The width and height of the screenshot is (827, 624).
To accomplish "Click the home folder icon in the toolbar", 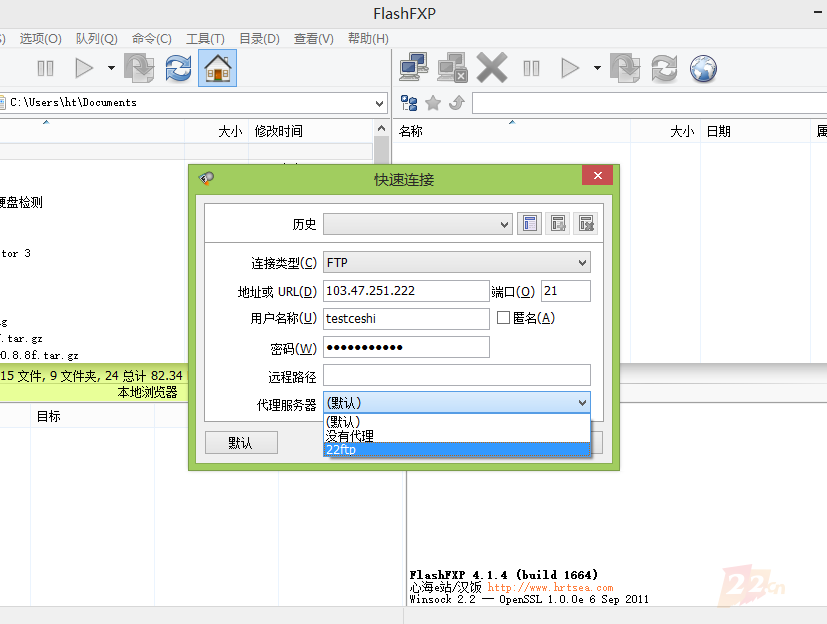I will click(x=217, y=68).
